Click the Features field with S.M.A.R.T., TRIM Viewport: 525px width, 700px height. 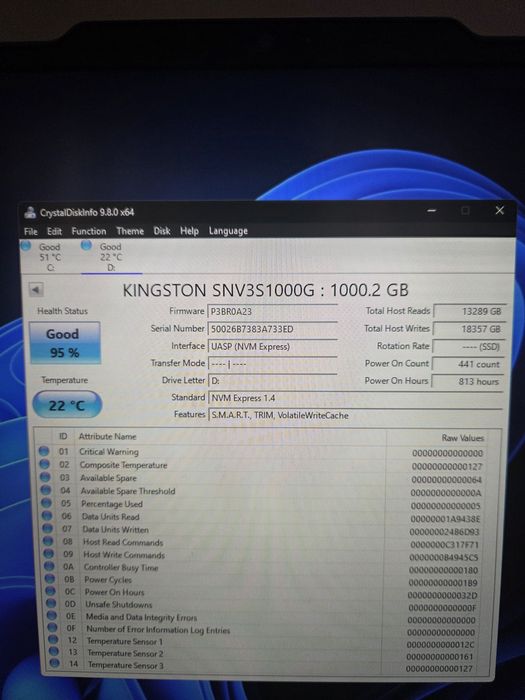point(355,415)
